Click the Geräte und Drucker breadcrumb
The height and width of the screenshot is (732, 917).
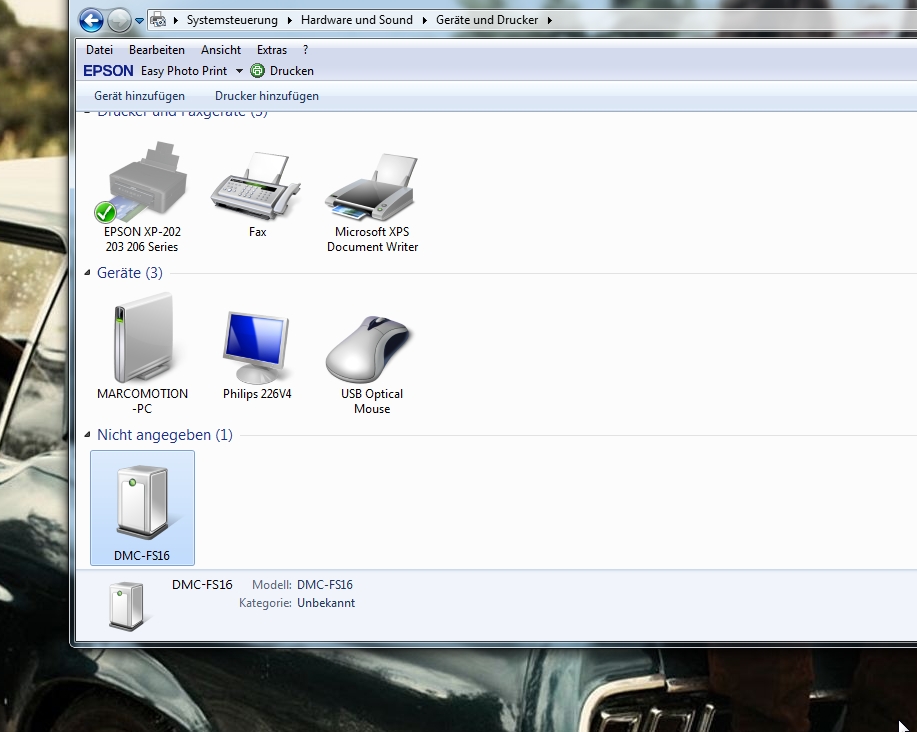487,20
